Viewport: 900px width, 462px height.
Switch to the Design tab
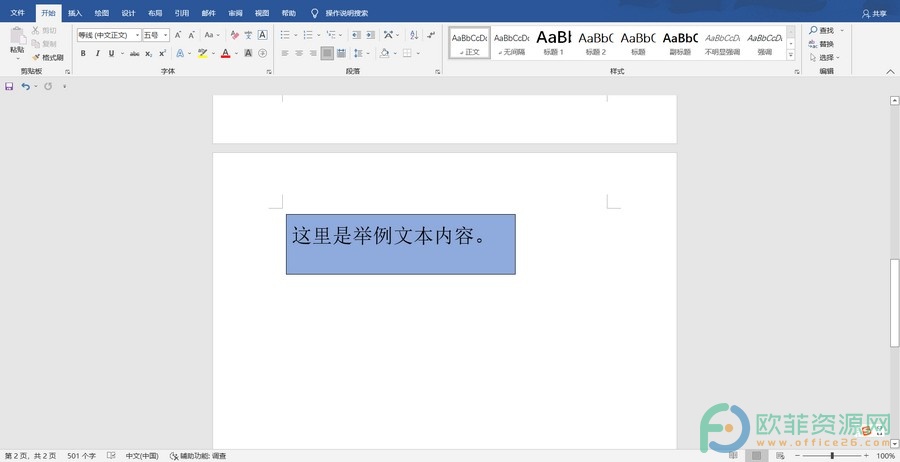tap(128, 13)
